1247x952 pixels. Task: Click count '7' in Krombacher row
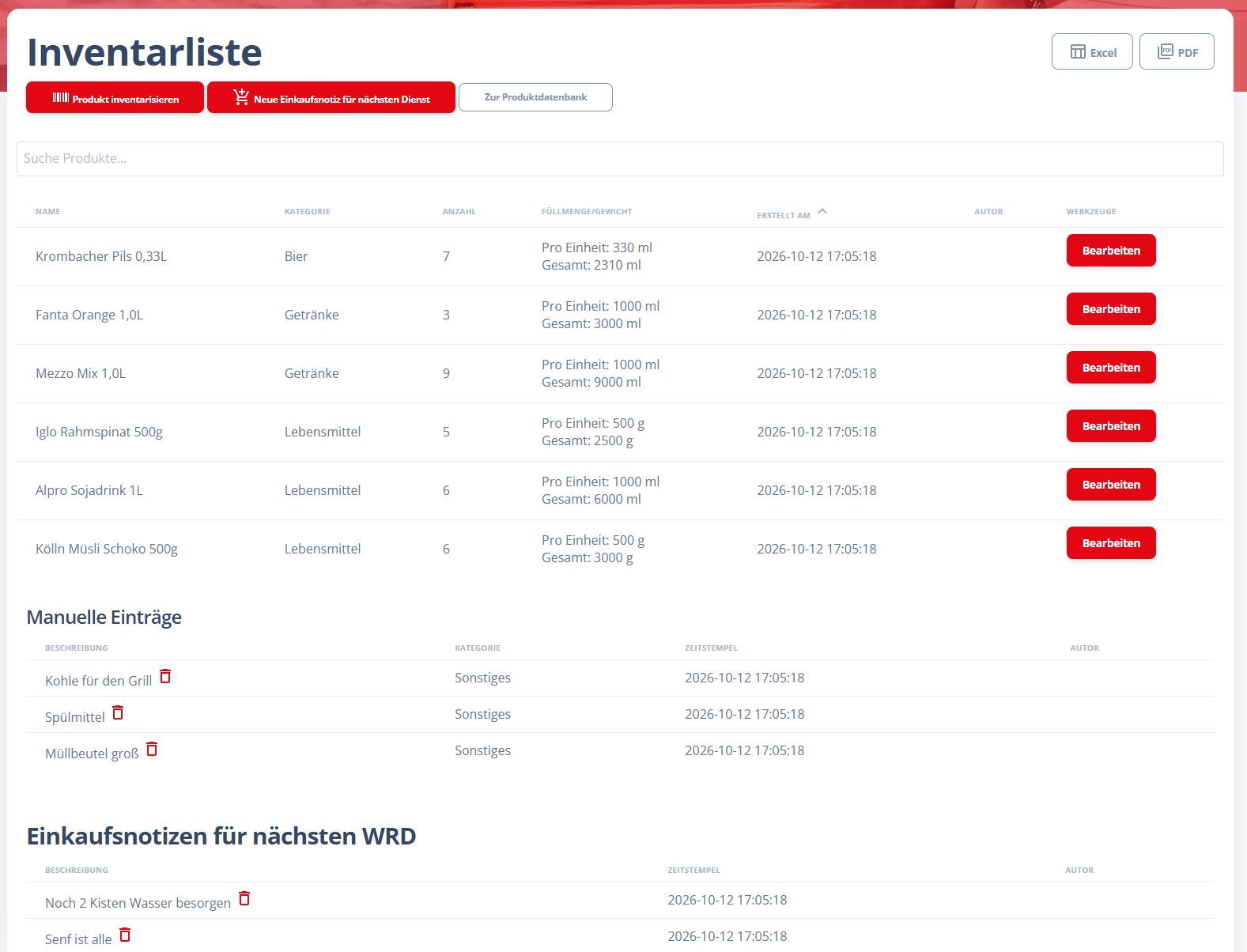[446, 256]
